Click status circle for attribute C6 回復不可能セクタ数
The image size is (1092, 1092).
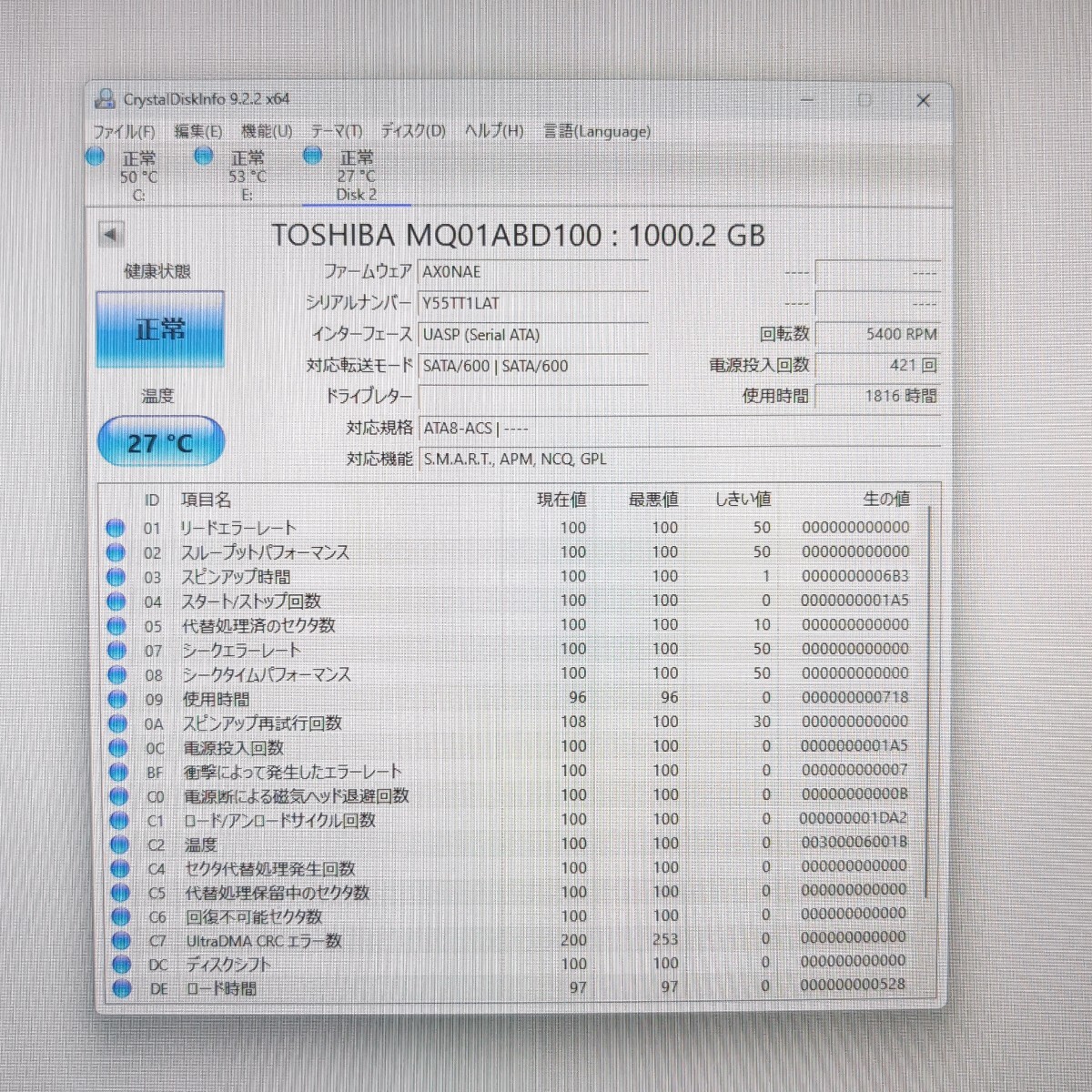120,917
